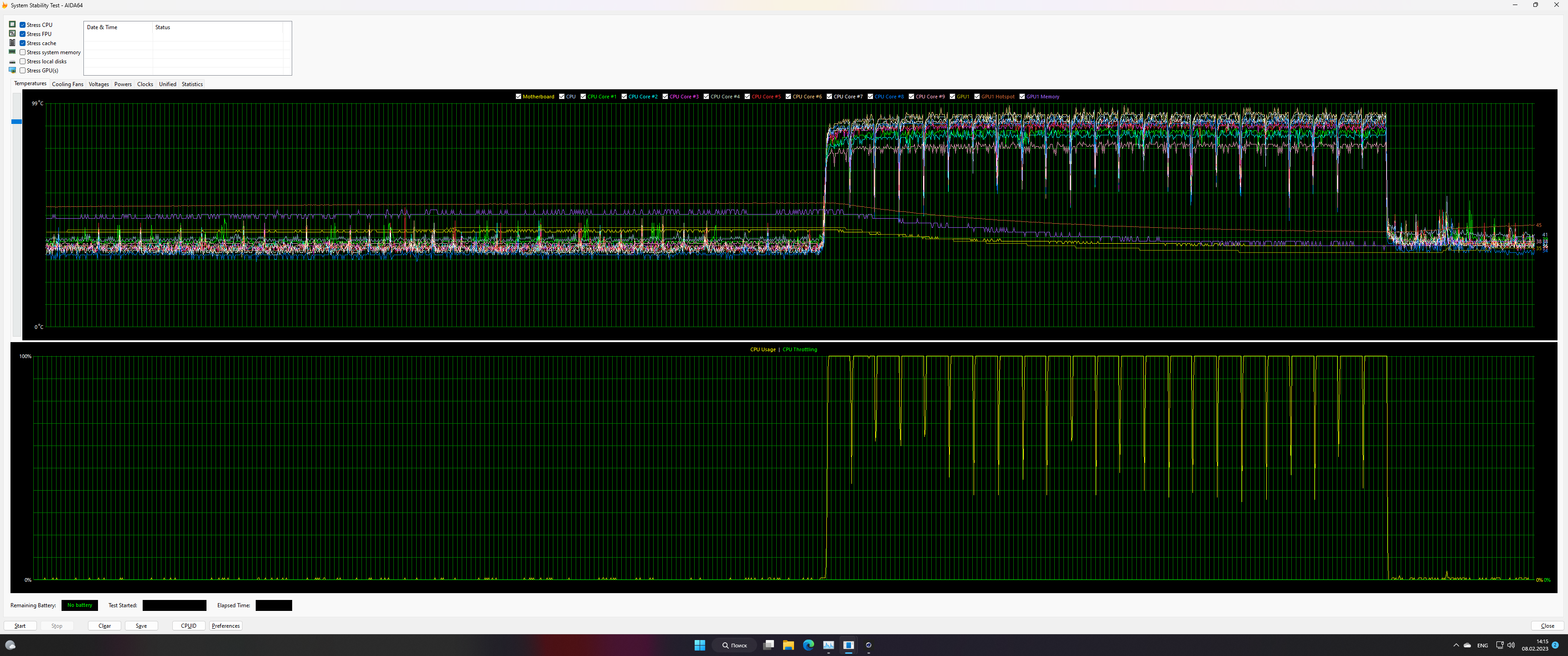Switch to the Cooling Fans tab
1568x656 pixels.
click(67, 84)
